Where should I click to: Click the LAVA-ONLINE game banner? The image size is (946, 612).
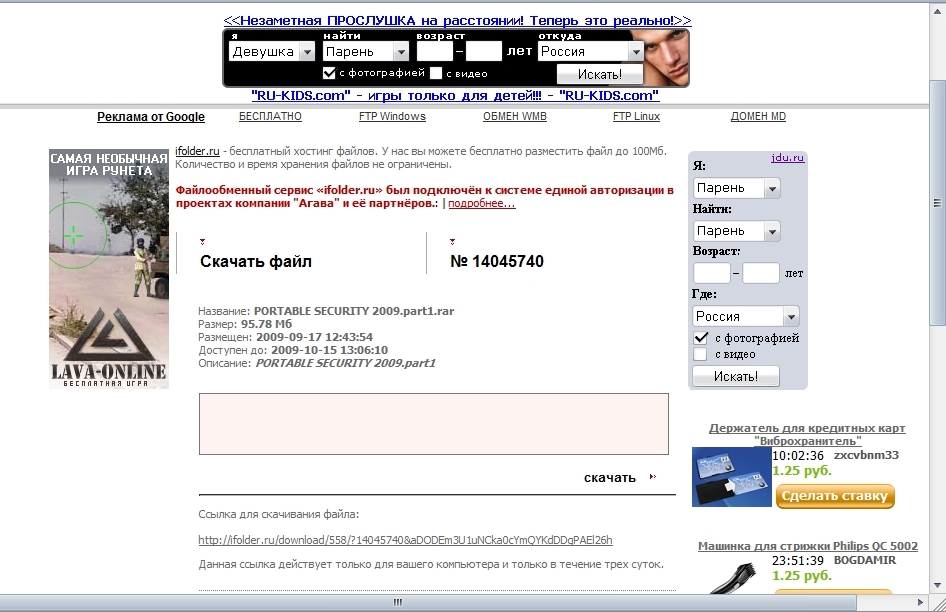(x=109, y=269)
